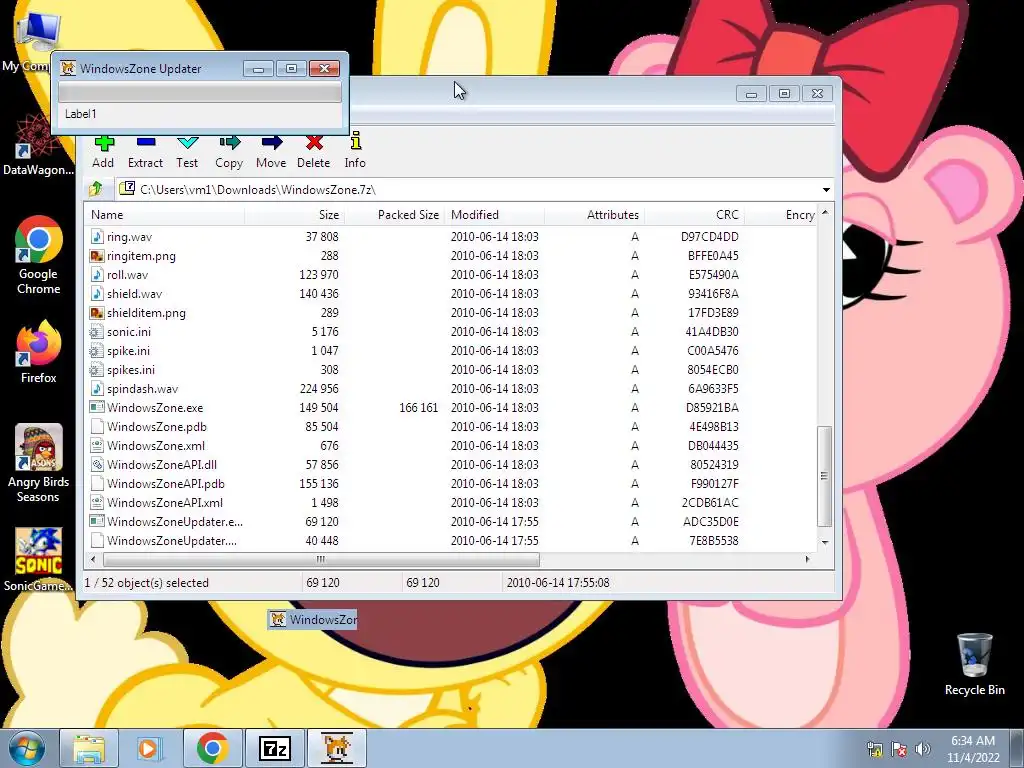
Task: Select shield.wav audio file icon
Action: [97, 294]
